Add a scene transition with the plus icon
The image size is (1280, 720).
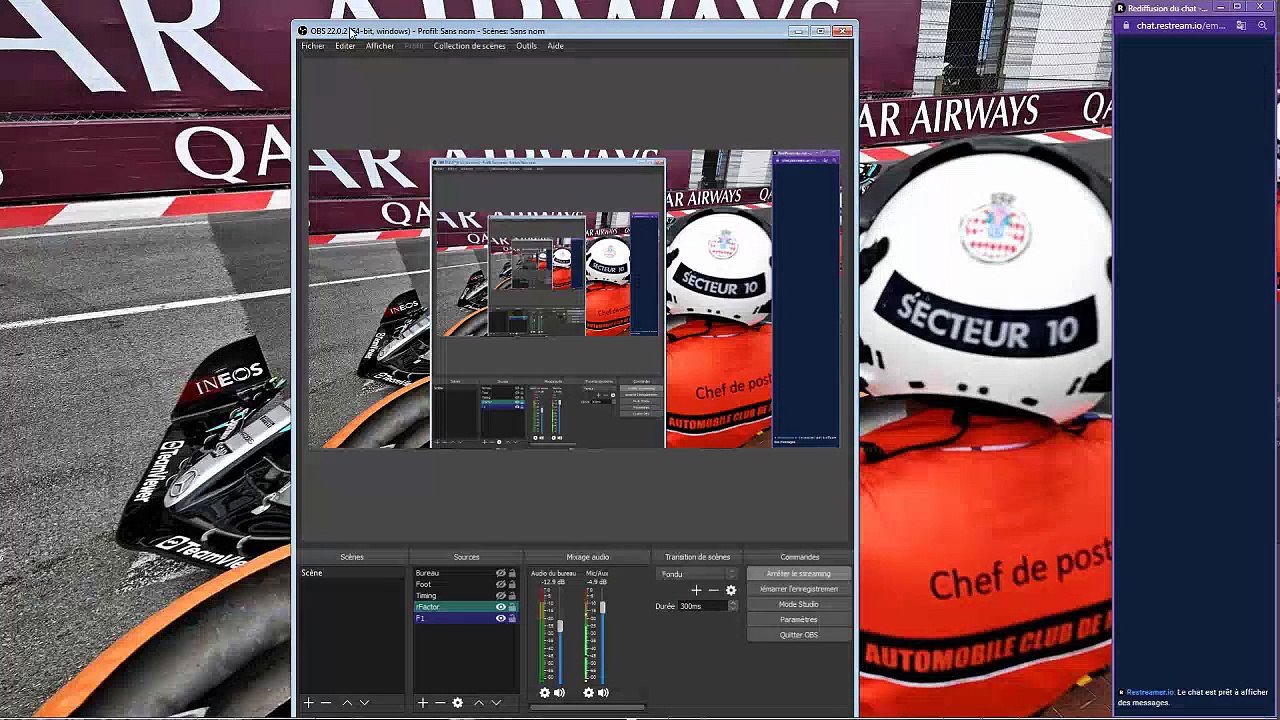[x=697, y=590]
